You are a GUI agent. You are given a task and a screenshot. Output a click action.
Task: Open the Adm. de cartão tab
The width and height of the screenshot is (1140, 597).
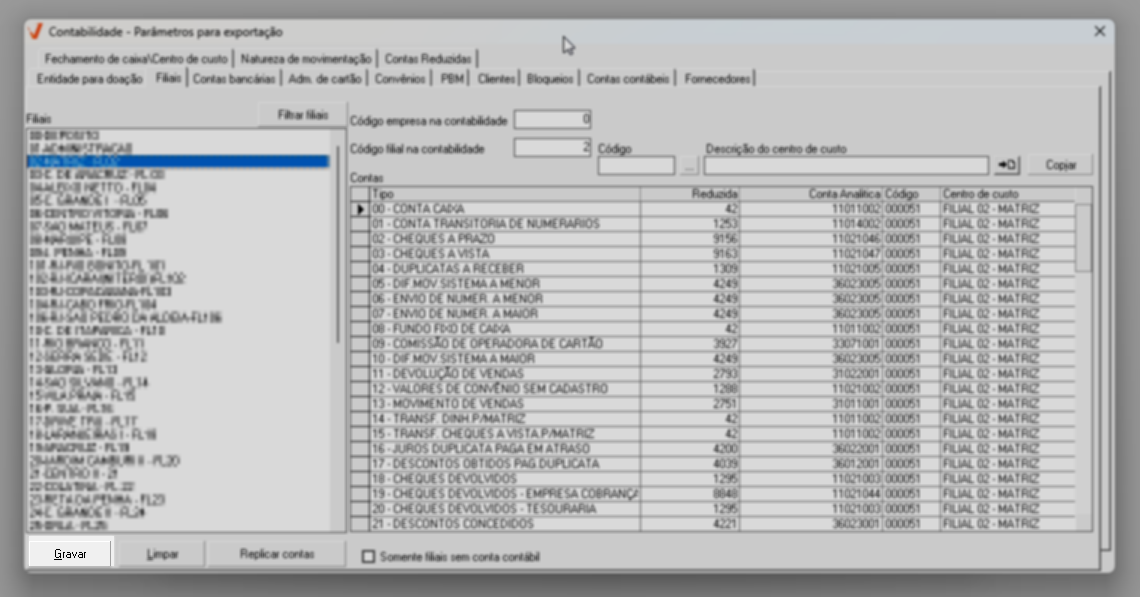click(325, 79)
